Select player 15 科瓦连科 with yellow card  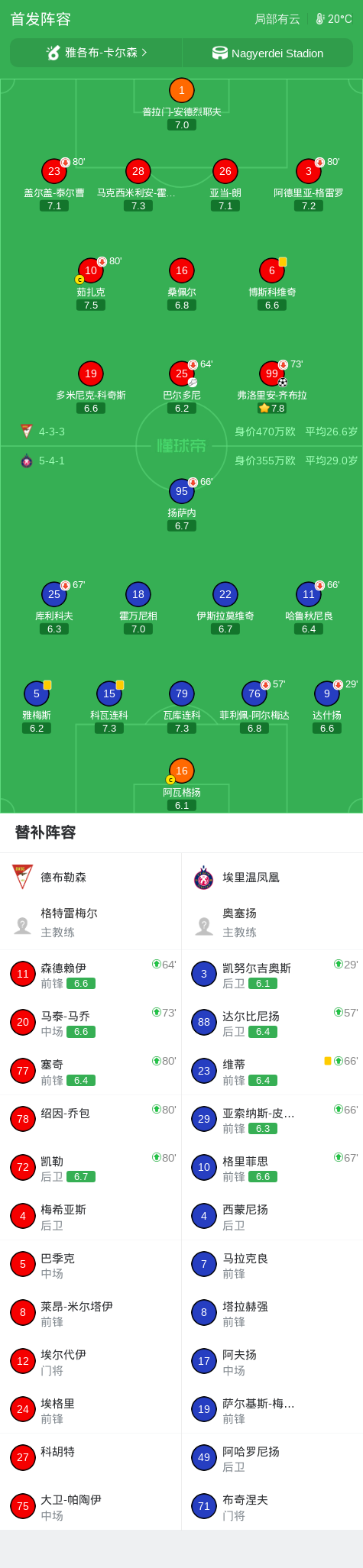coord(109,693)
